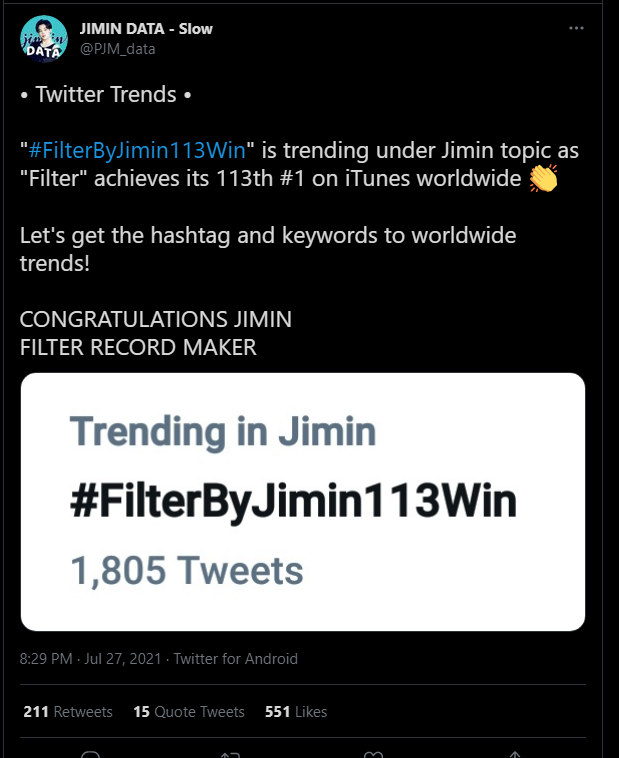
Task: View the 15 Quote Tweets list
Action: (189, 712)
